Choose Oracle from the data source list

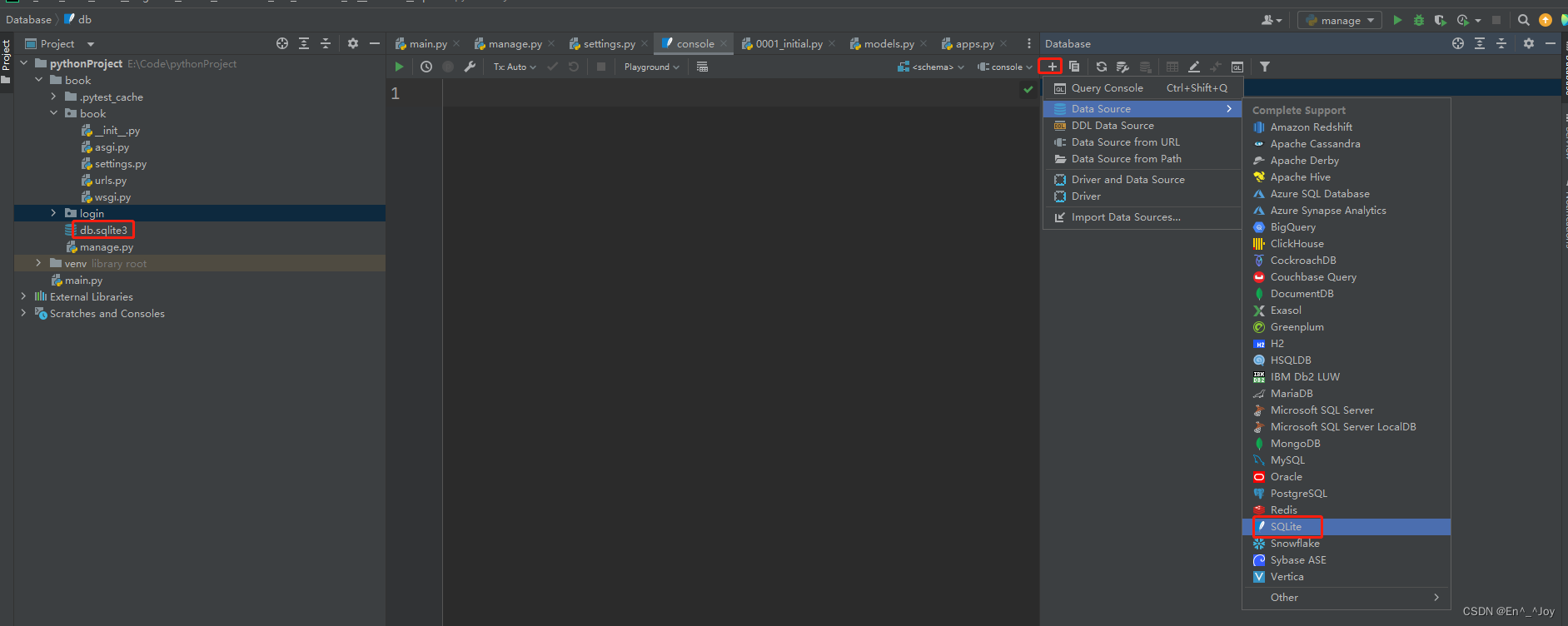coord(1346,477)
